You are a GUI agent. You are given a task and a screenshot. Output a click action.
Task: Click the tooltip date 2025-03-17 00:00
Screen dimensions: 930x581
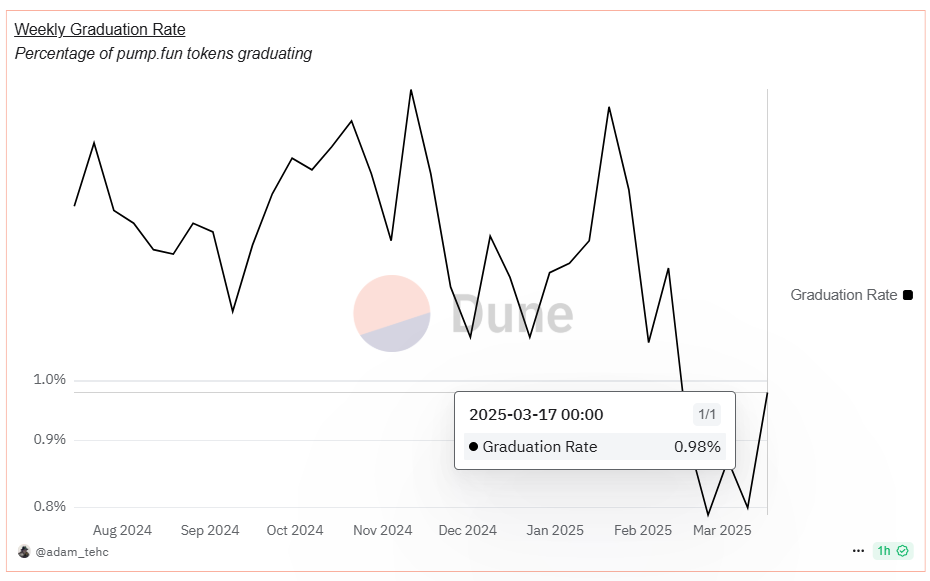(536, 415)
